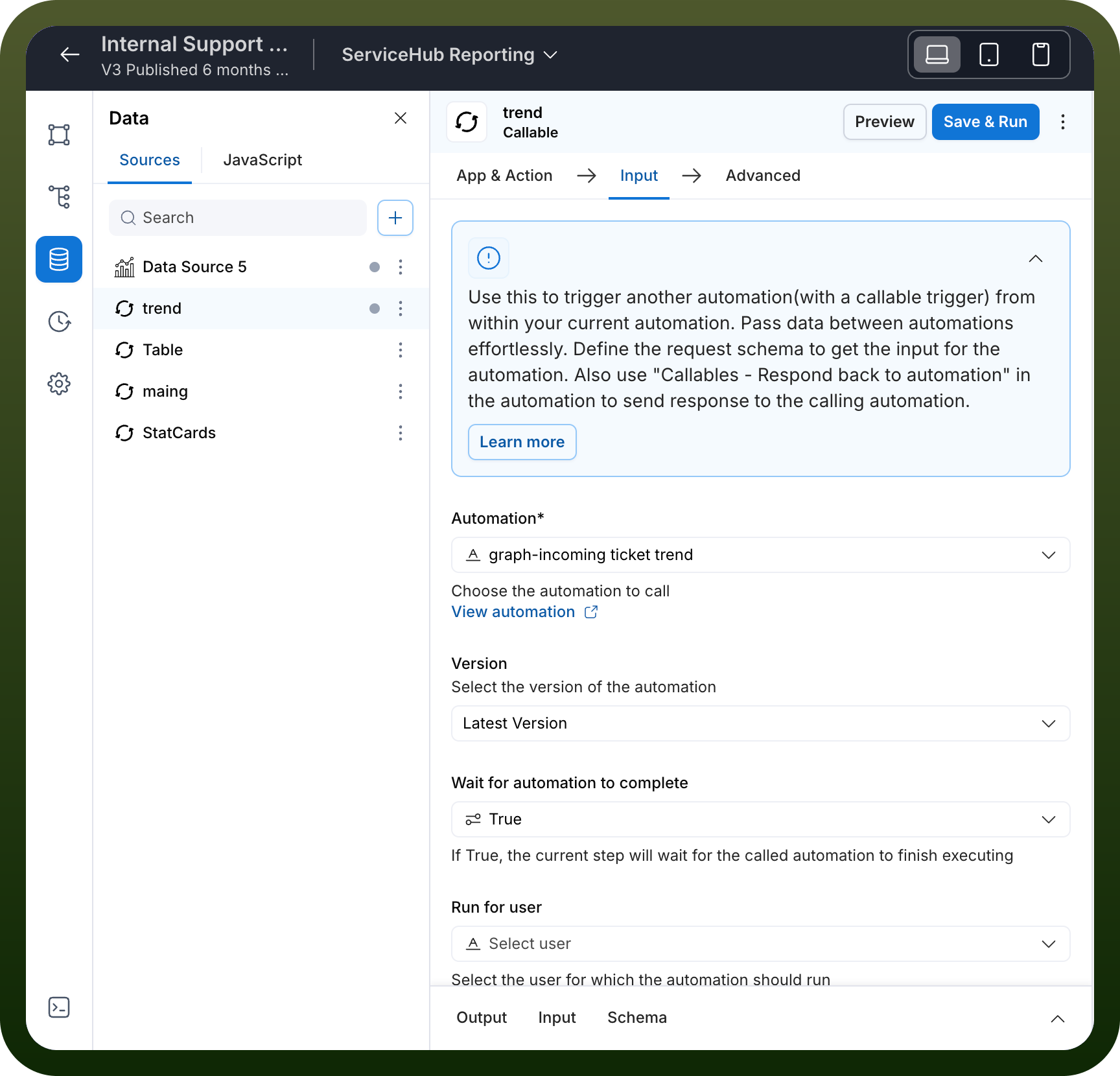This screenshot has width=1120, height=1076.
Task: Select the trend data source
Action: 261,309
